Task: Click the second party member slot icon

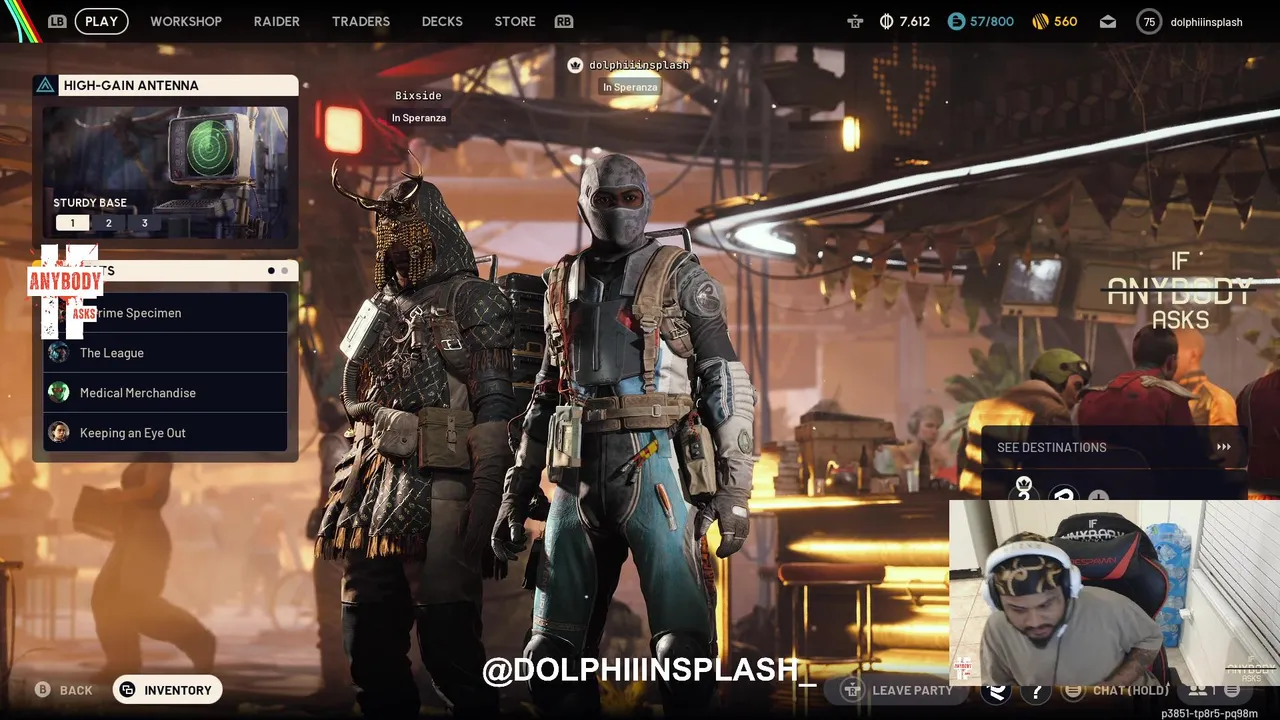Action: (1064, 494)
